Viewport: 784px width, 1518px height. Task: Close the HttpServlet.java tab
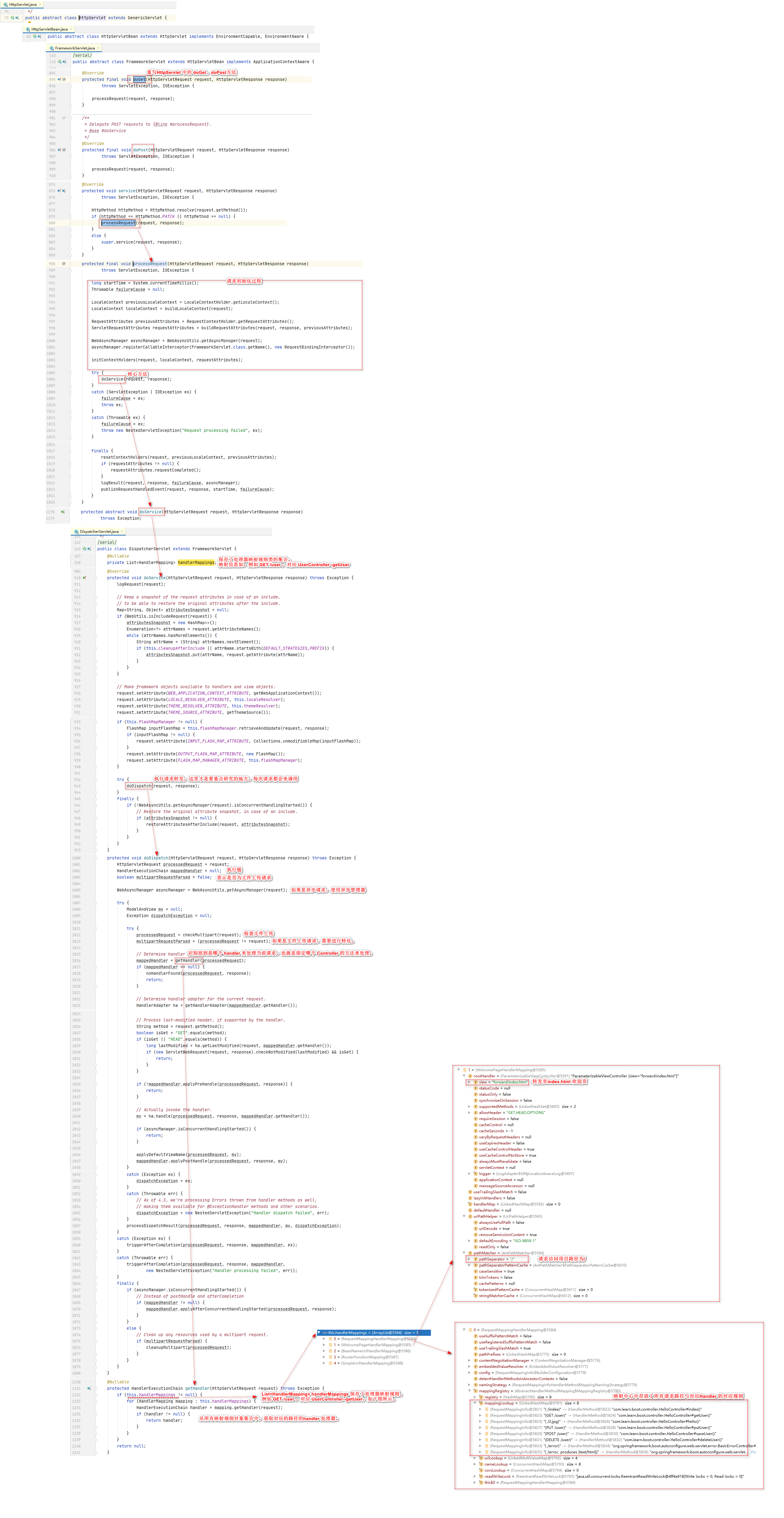(41, 4)
